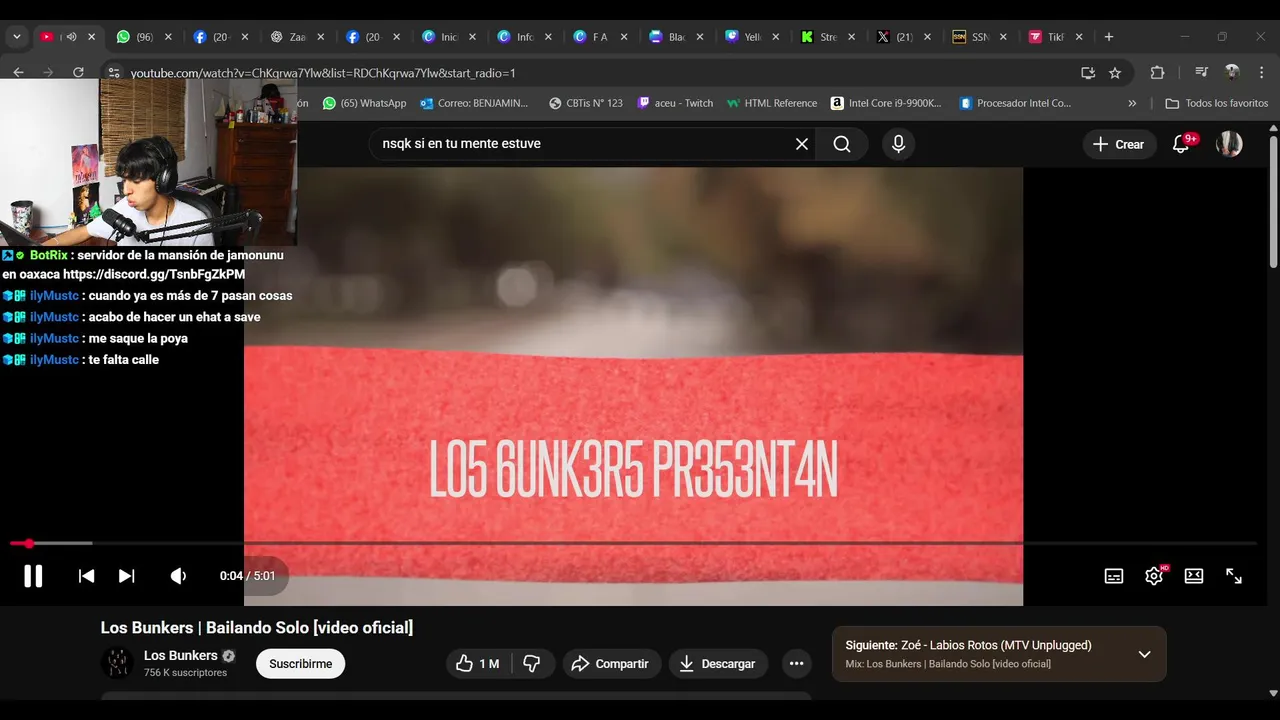
Task: Pause the video with the pause button
Action: (x=33, y=576)
